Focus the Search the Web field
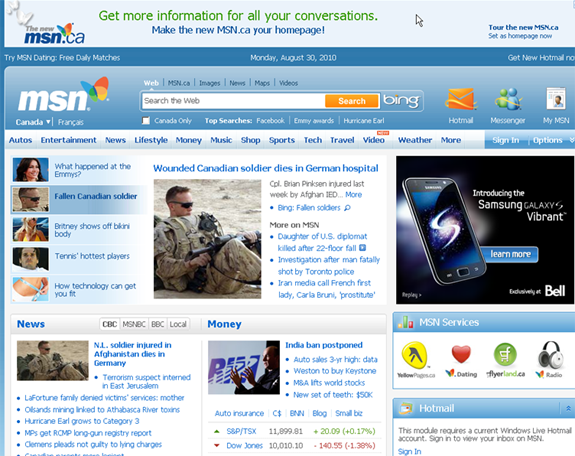Viewport: 575px width, 456px height. point(233,101)
